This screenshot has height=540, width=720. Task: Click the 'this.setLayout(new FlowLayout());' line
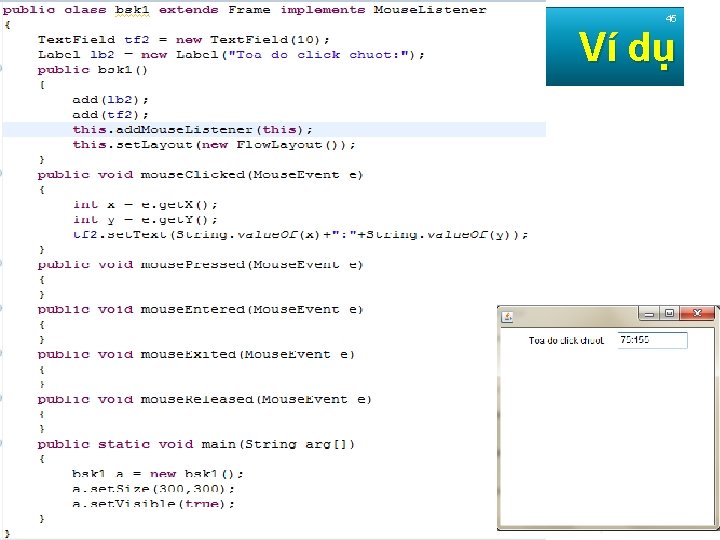click(214, 145)
